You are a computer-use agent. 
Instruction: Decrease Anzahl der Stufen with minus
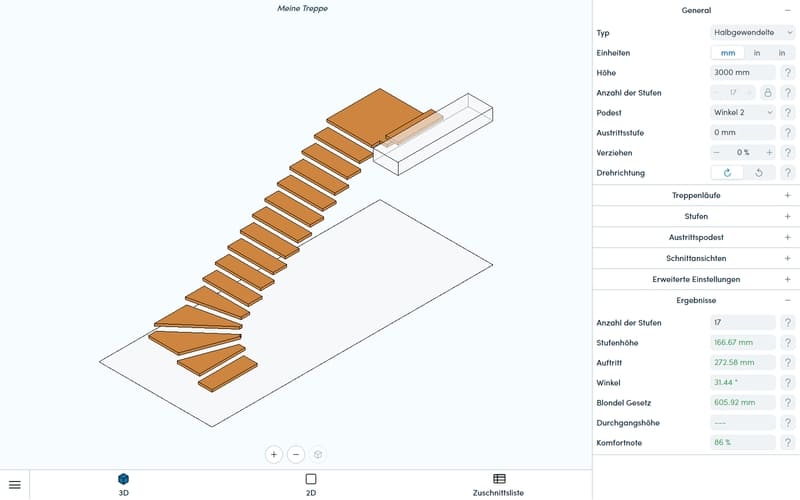716,93
